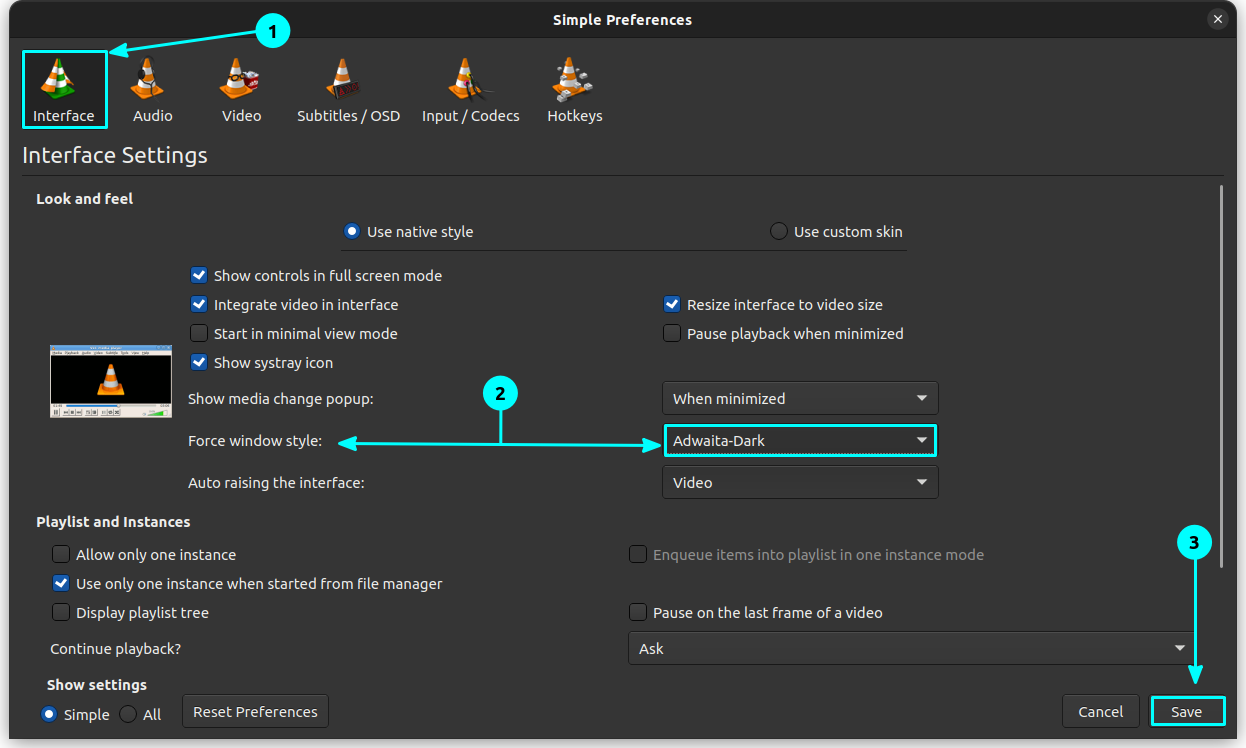Screen dimensions: 1246x748
Task: Check Pause on the last frame of a video
Action: (637, 612)
